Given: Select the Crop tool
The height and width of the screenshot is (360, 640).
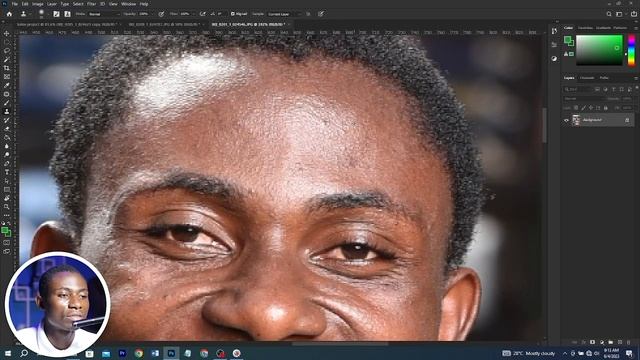Looking at the screenshot, I should [x=7, y=68].
